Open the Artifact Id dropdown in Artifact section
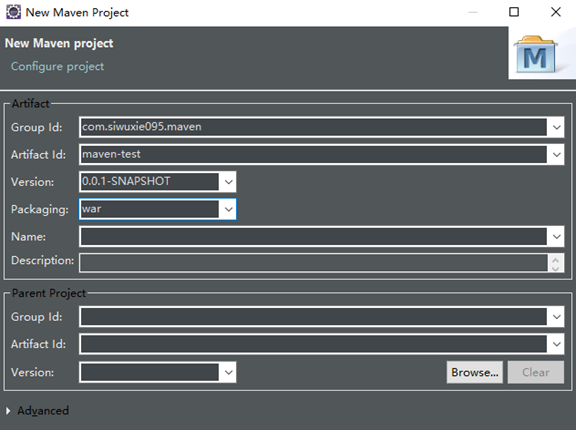 [x=556, y=155]
